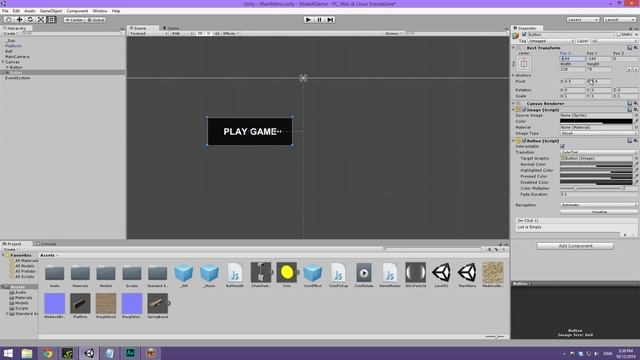Open Rect Transform help book icon
The height and width of the screenshot is (360, 640).
coord(630,48)
